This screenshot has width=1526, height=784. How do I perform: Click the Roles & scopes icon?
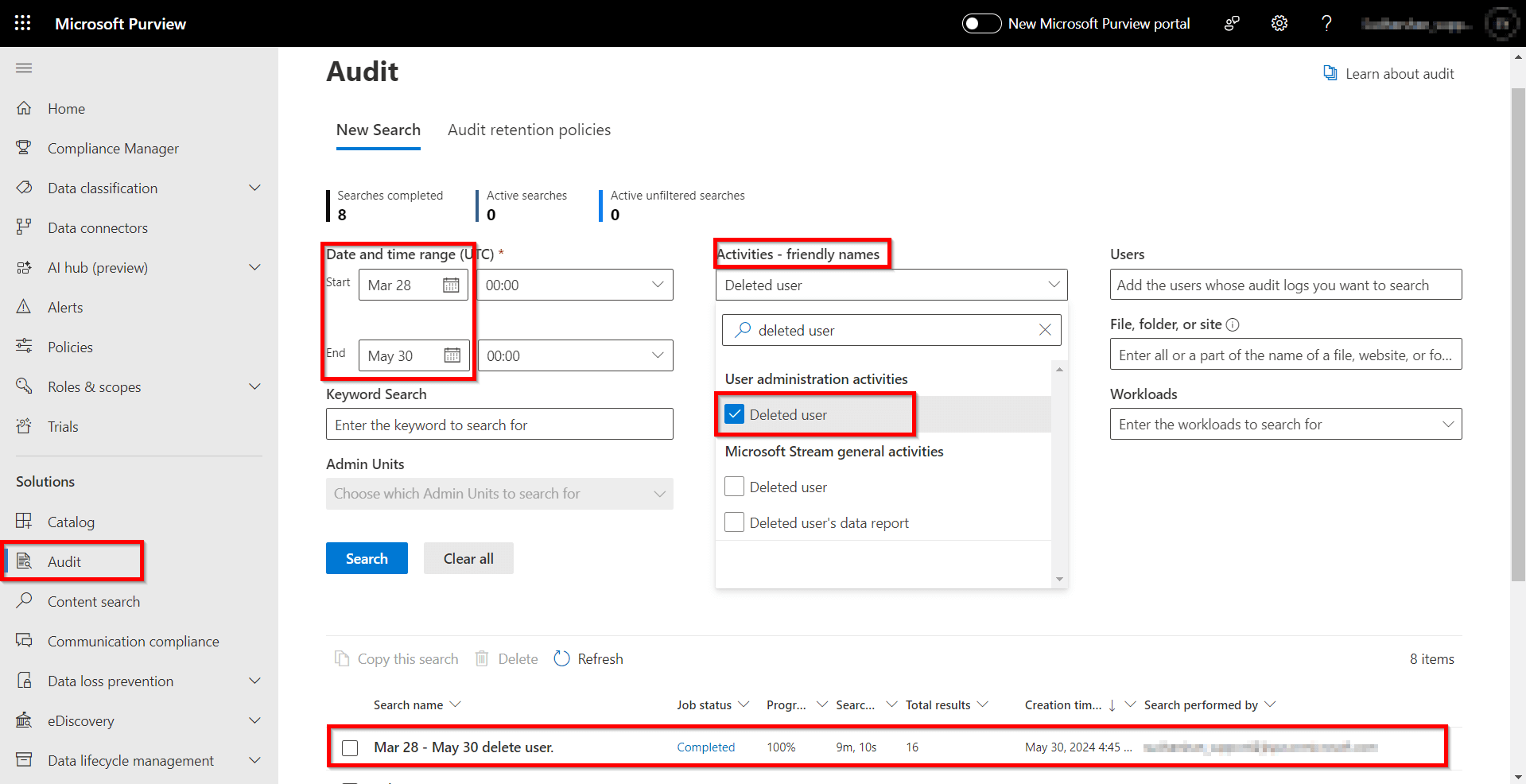(24, 386)
